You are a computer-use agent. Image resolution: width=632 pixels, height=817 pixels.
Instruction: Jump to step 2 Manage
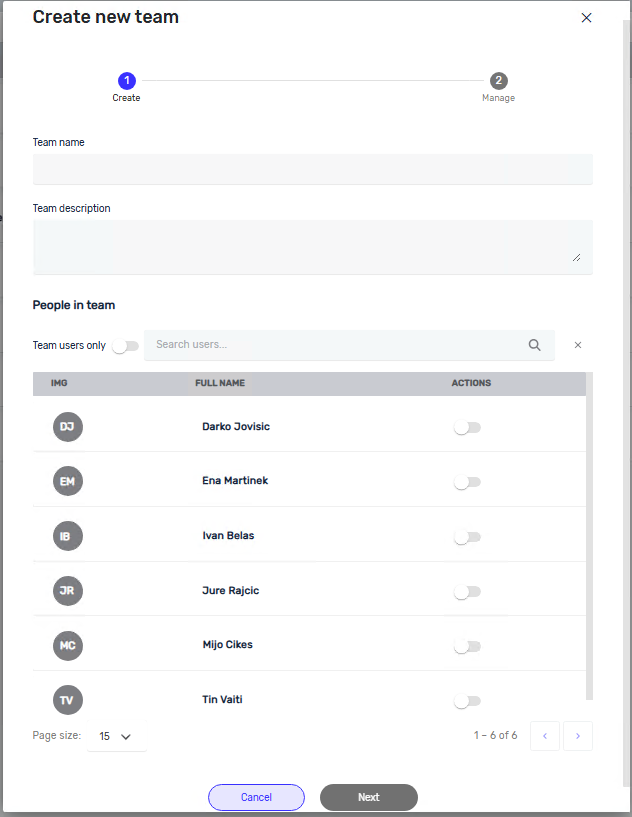pyautogui.click(x=498, y=81)
